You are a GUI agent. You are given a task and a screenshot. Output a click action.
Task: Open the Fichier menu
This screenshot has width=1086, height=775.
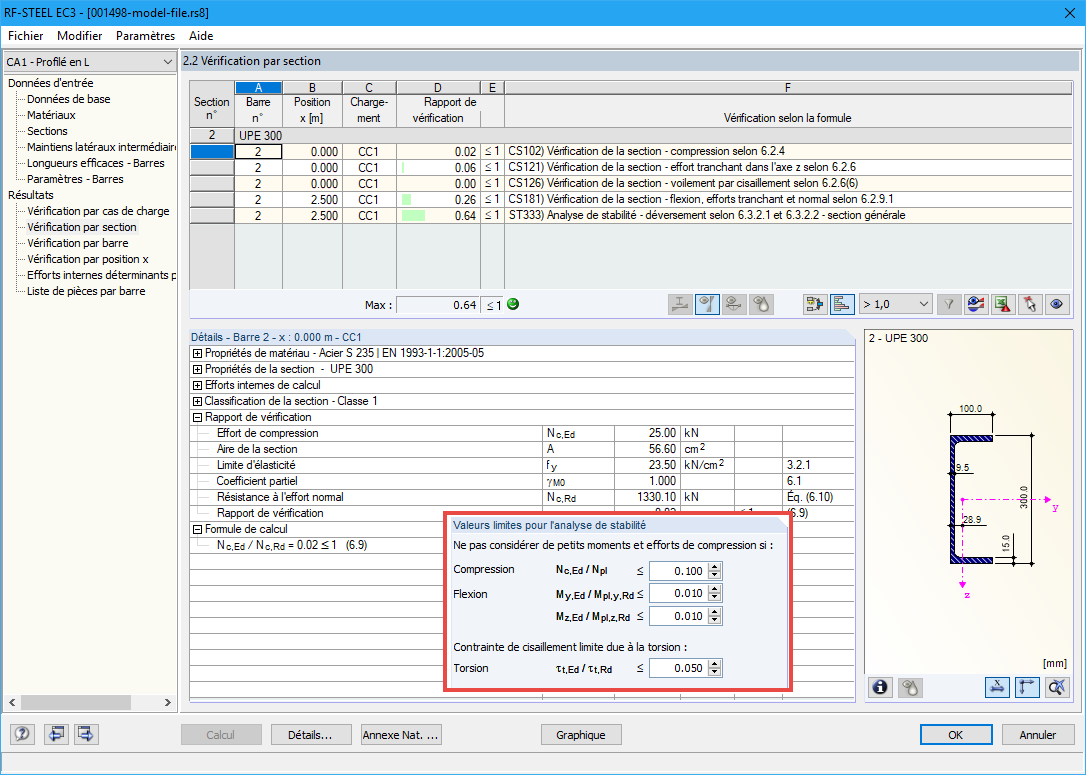pos(26,36)
